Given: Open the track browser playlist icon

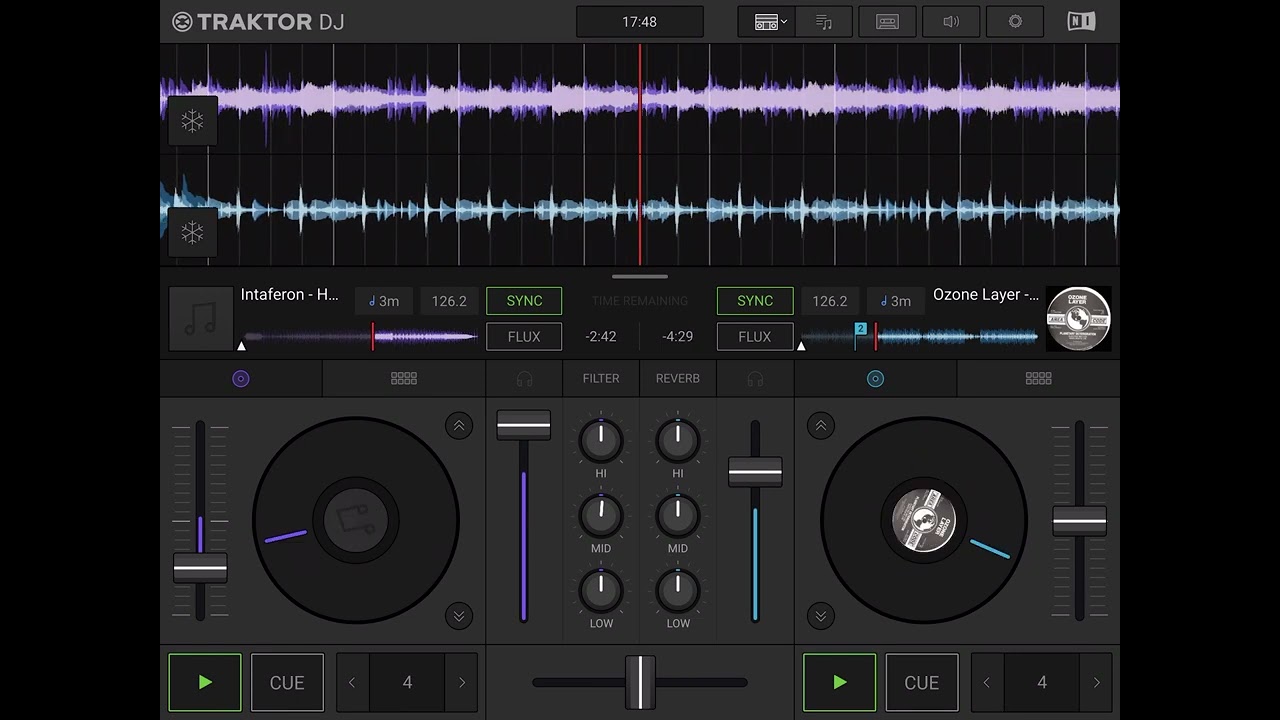Looking at the screenshot, I should click(x=824, y=22).
